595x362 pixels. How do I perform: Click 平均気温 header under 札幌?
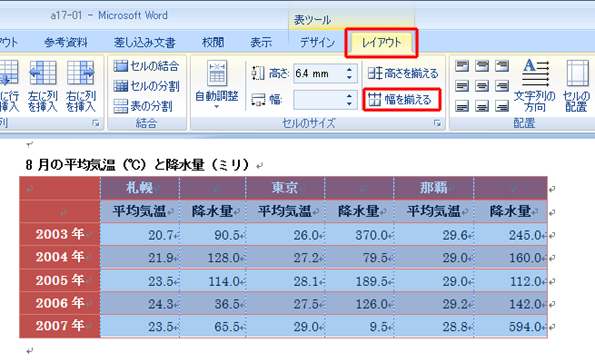pos(140,211)
